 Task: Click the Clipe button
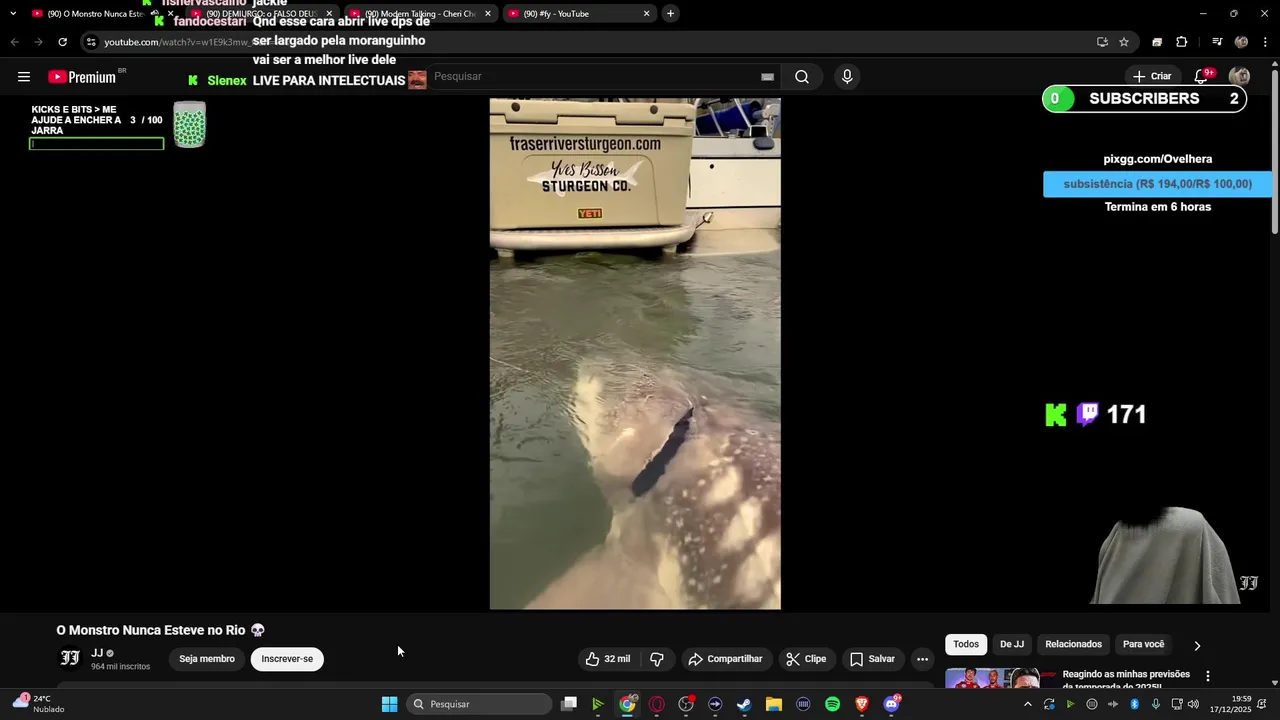[x=806, y=659]
